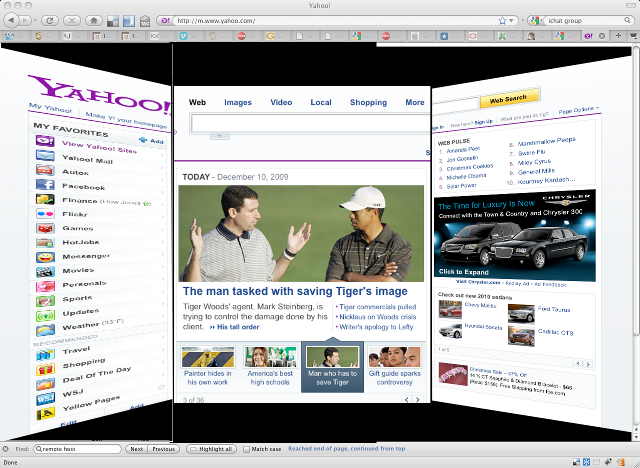Click the Yahoo favicon in the address bar
The width and height of the screenshot is (640, 468).
click(165, 20)
